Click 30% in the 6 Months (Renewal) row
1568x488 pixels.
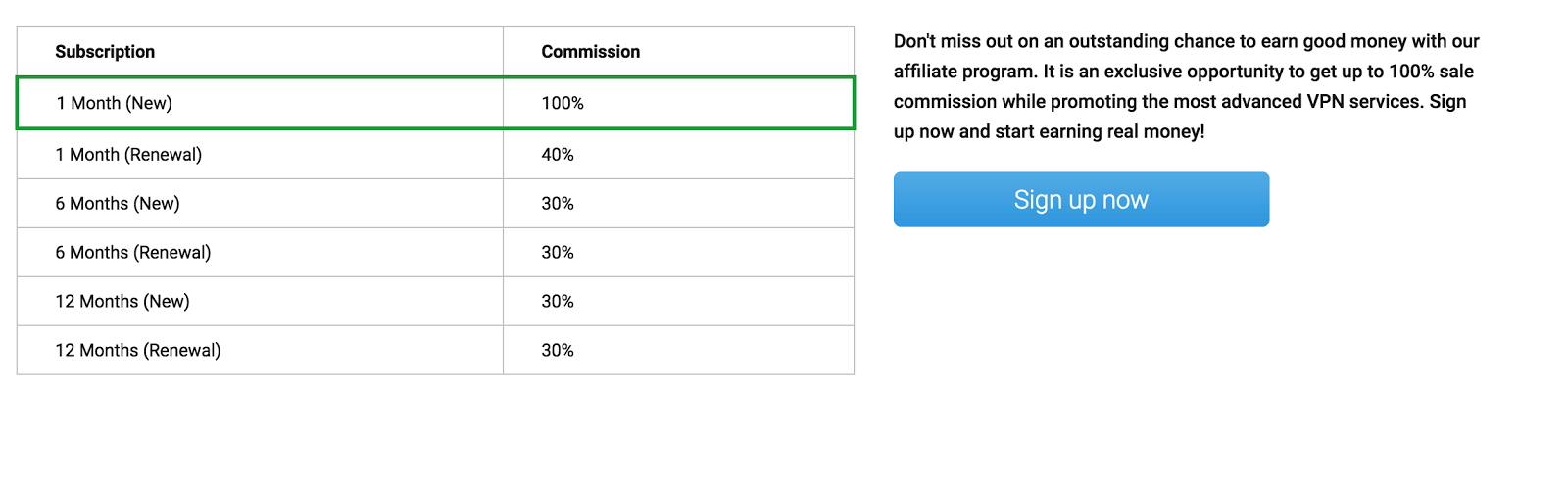coord(558,253)
